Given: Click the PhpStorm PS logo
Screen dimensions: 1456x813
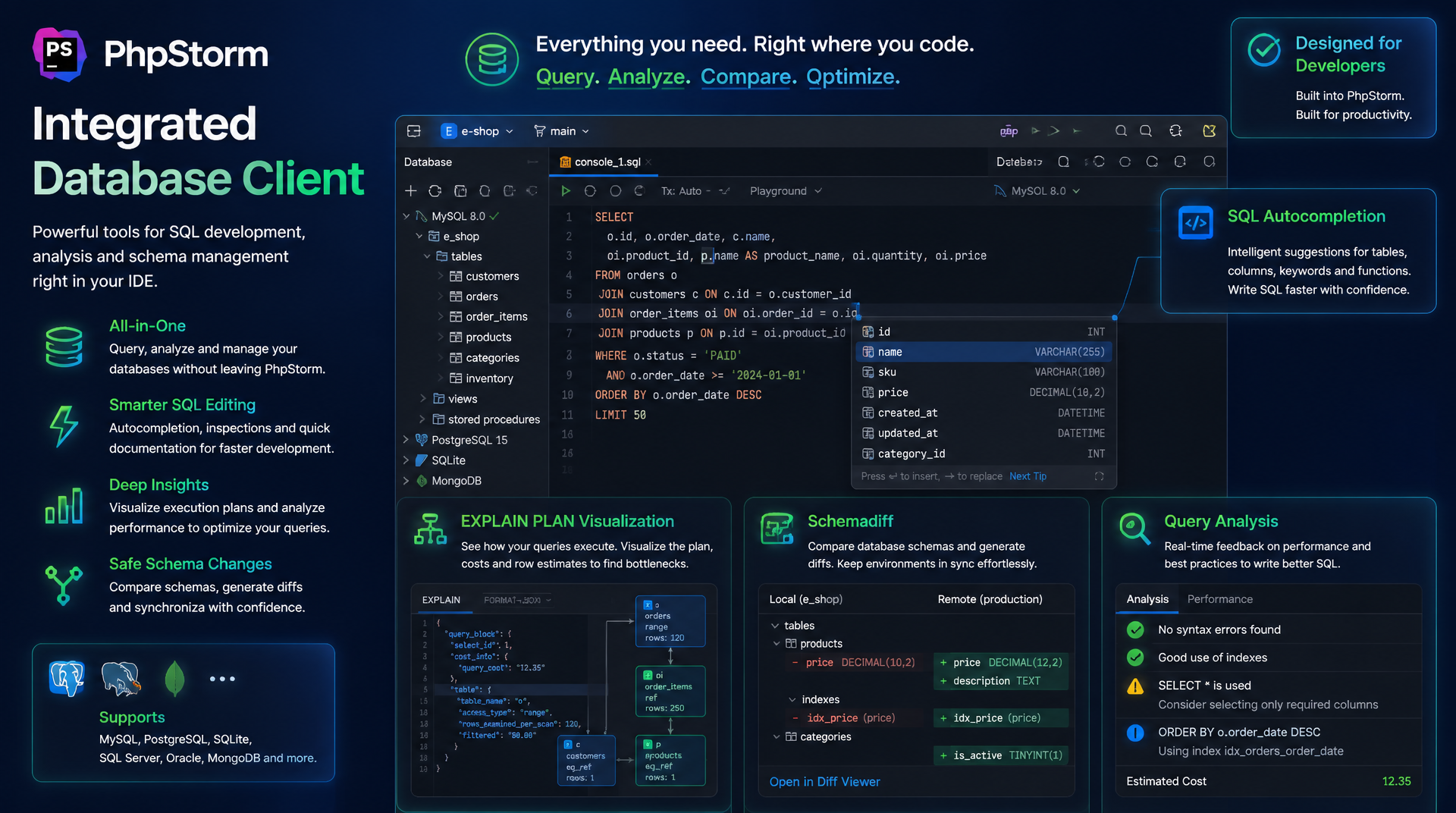Looking at the screenshot, I should pos(59,54).
